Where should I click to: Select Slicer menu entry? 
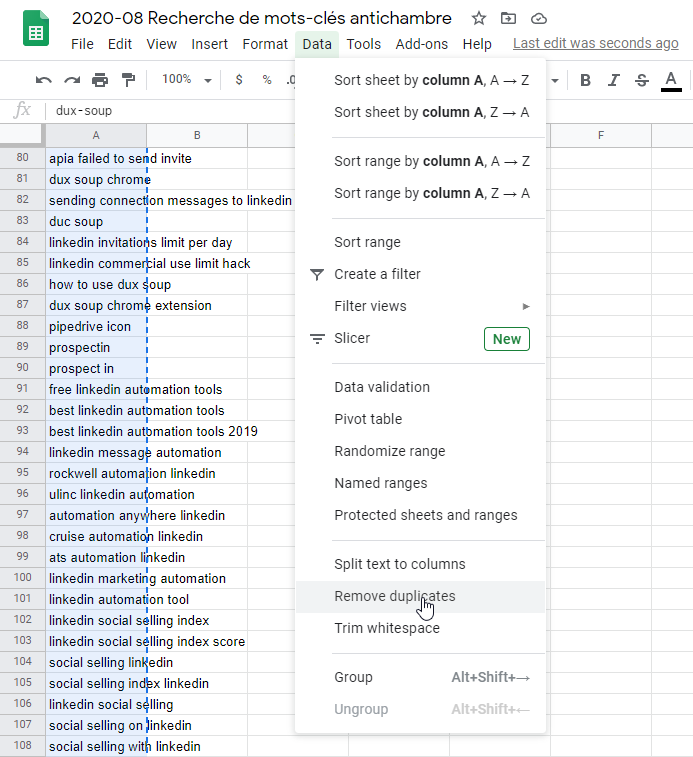pos(420,338)
